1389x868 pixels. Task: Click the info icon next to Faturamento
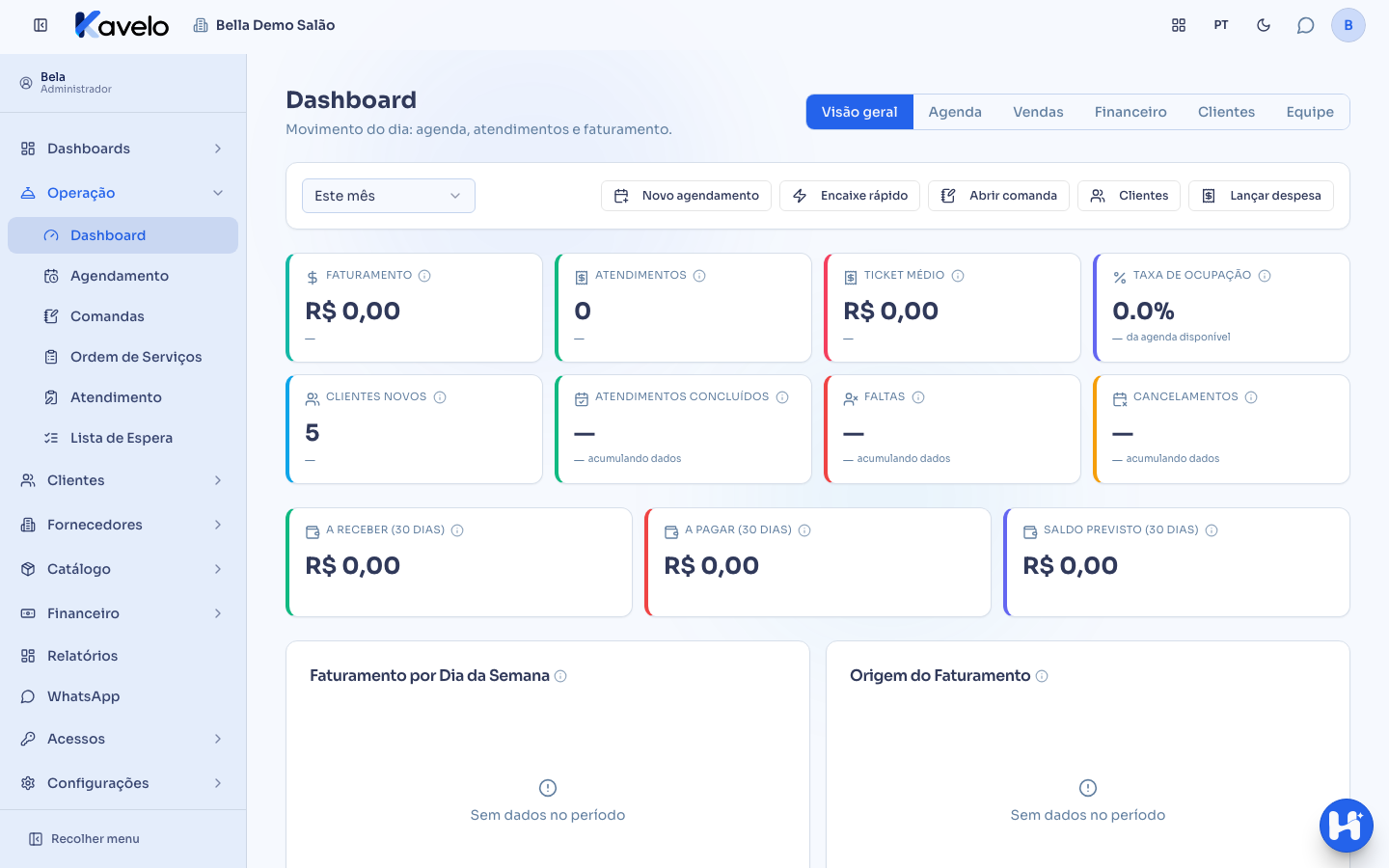point(424,276)
